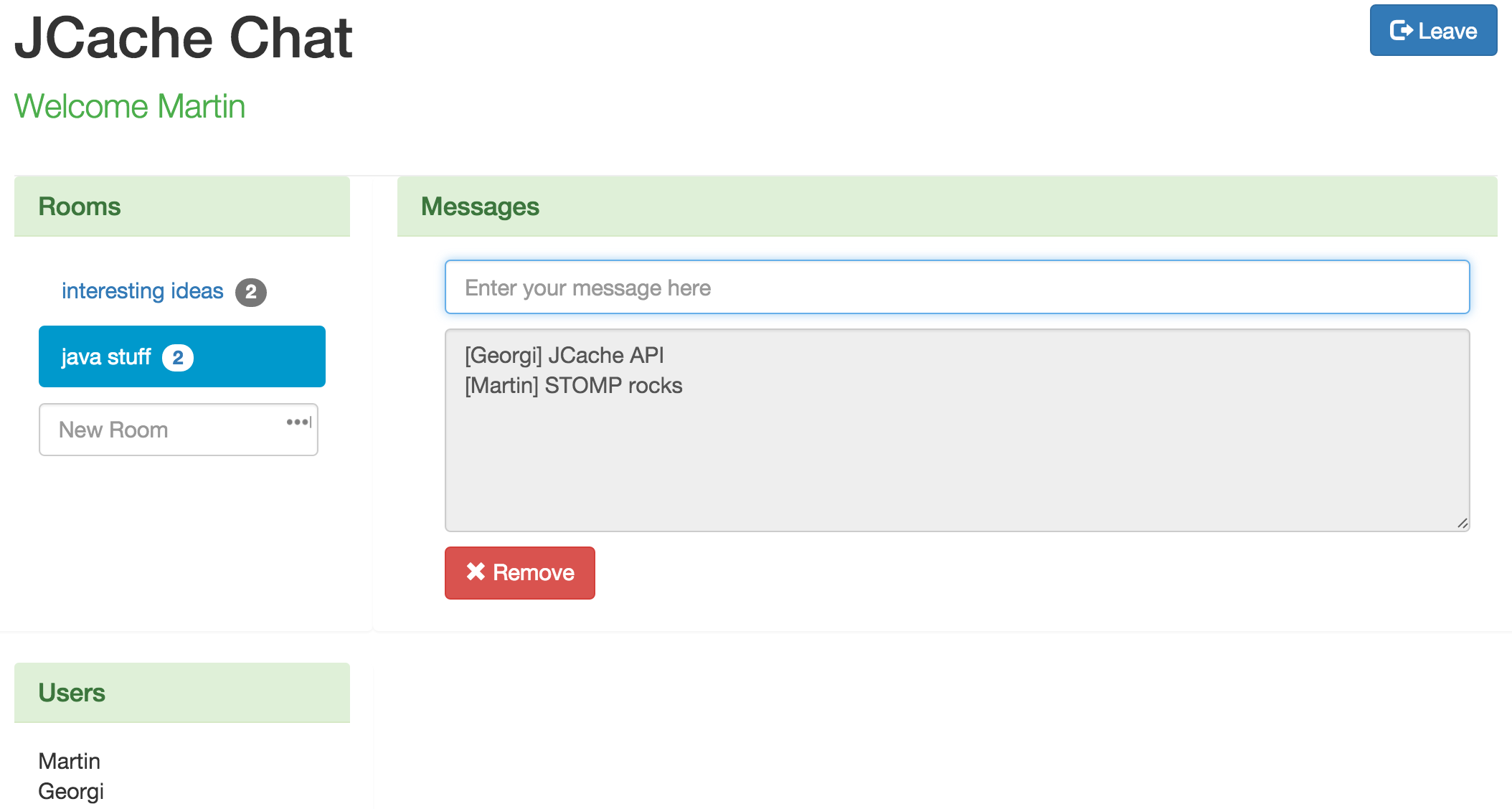This screenshot has height=809, width=1512.
Task: Click the Users panel header
Action: coord(182,693)
